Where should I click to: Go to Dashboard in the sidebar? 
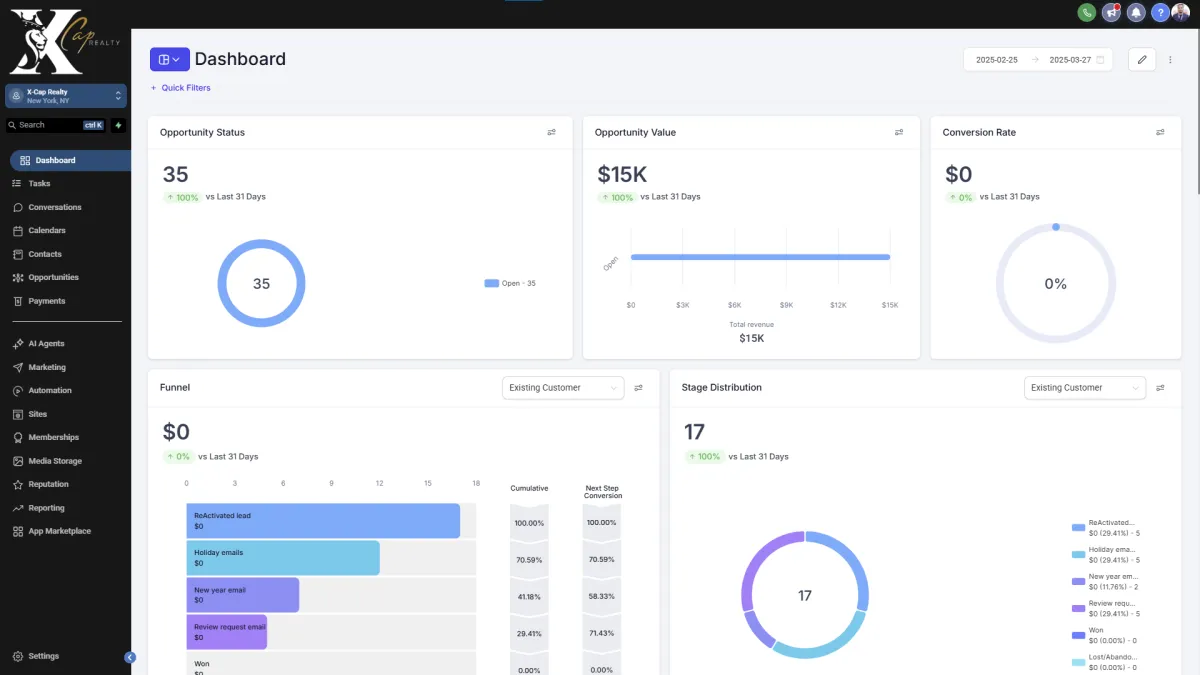pyautogui.click(x=70, y=160)
